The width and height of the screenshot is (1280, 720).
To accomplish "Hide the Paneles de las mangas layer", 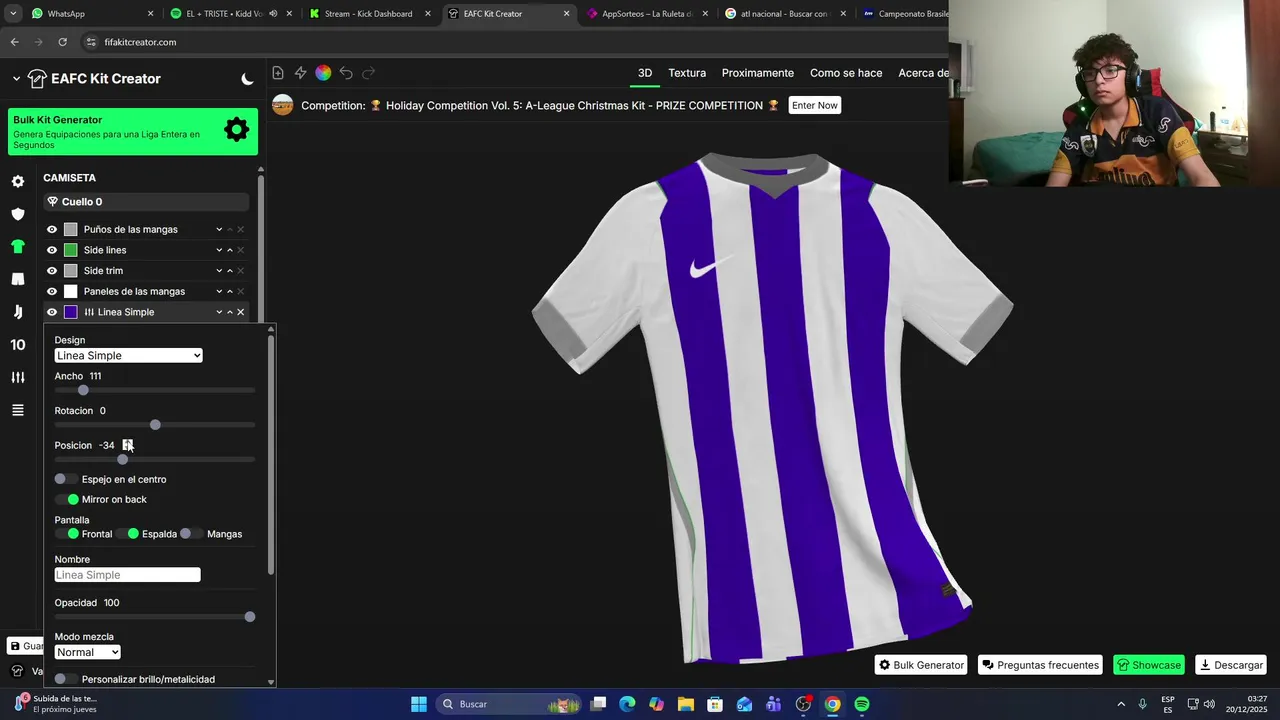I will tap(52, 291).
